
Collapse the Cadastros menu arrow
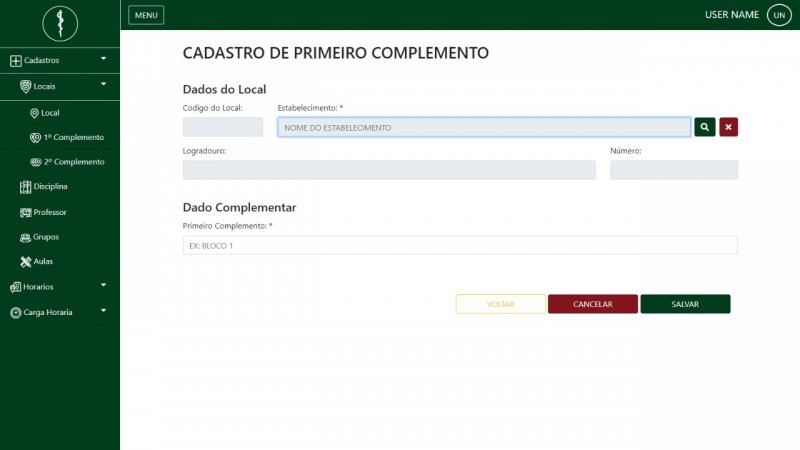coord(103,60)
